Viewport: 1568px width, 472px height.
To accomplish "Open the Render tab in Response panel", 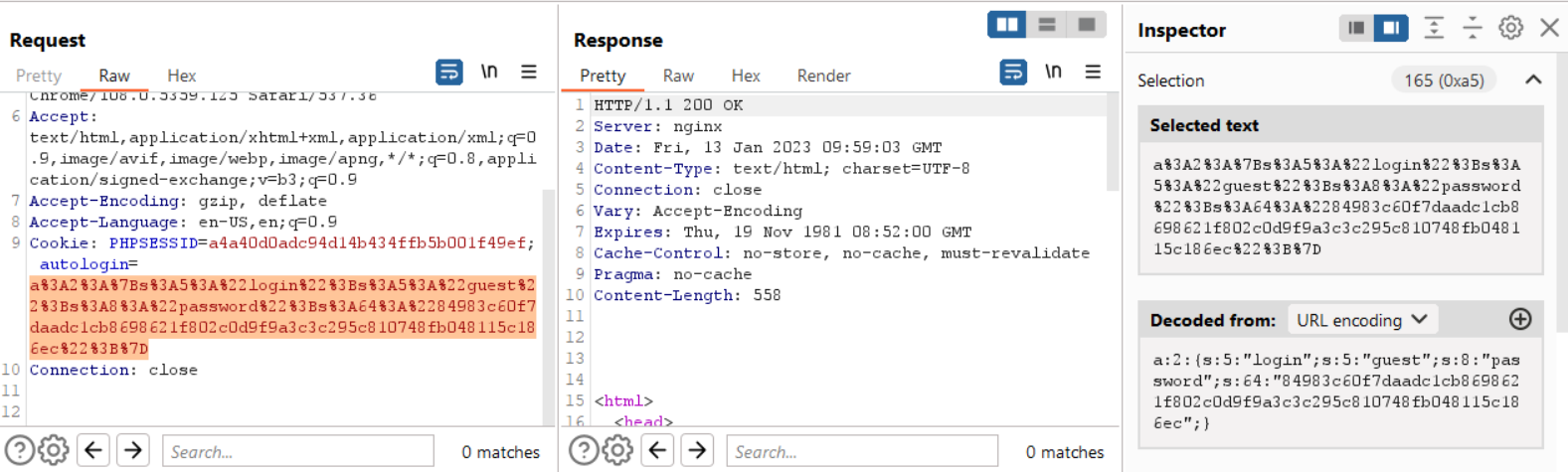I will [x=823, y=76].
